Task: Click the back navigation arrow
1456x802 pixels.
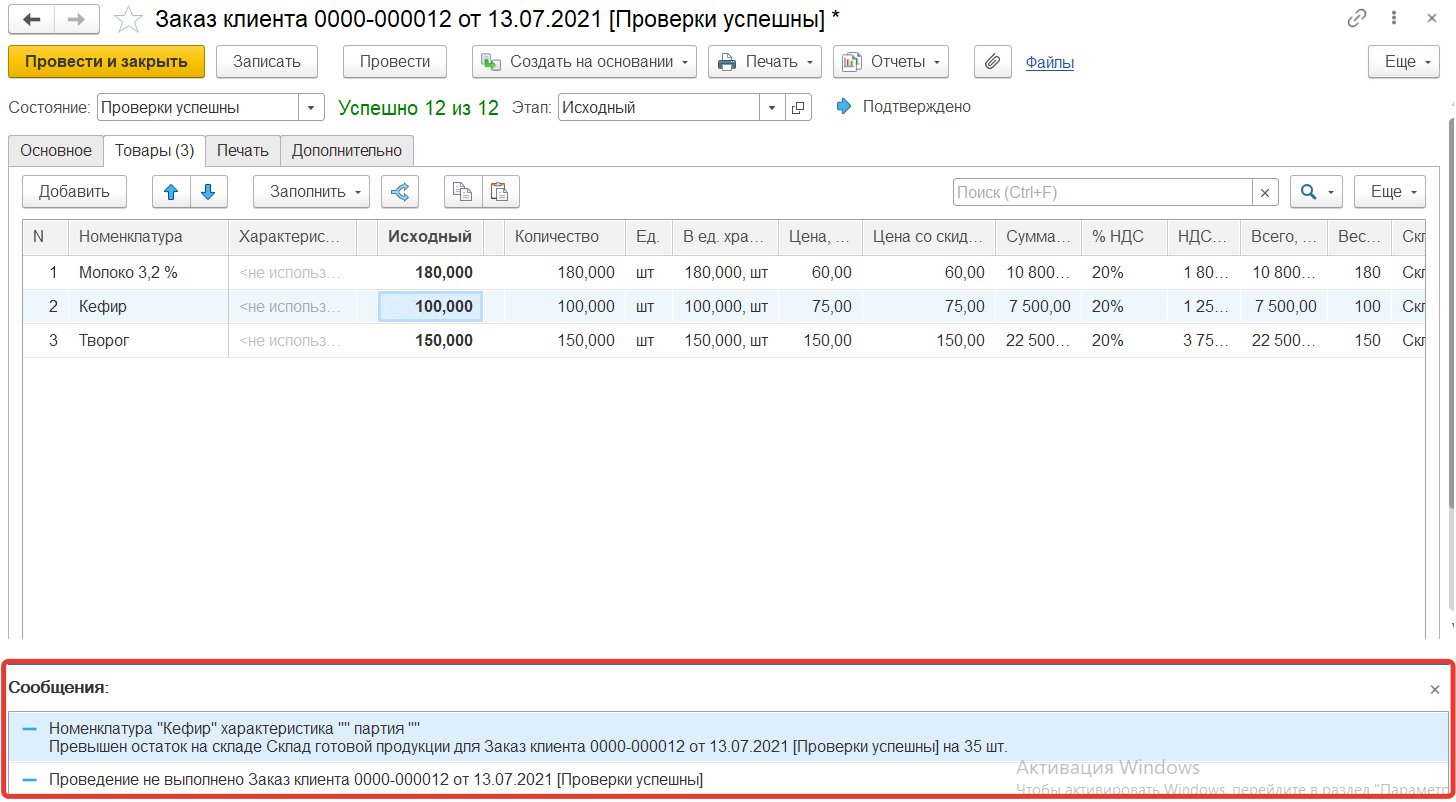Action: [x=31, y=19]
